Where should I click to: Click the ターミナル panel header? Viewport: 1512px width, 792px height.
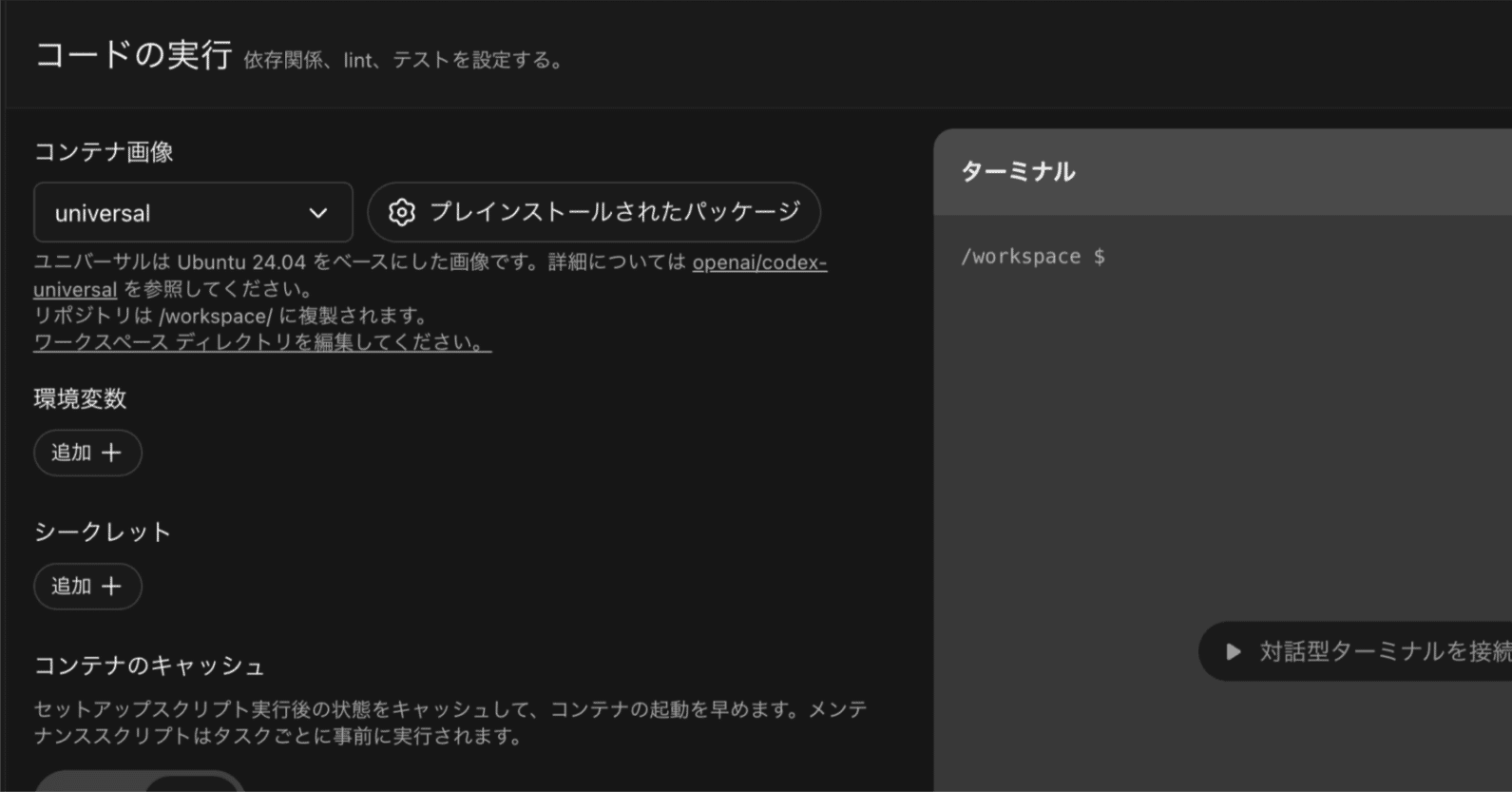[x=1222, y=172]
